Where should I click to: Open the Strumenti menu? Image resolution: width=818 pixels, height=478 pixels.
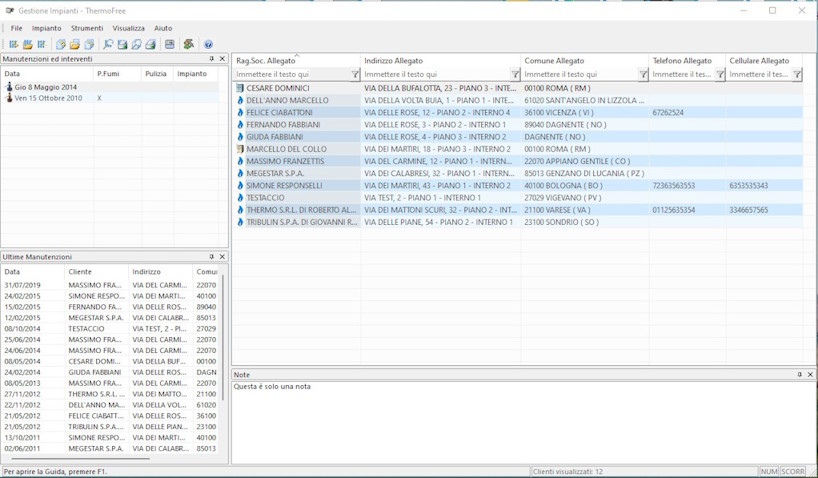87,28
